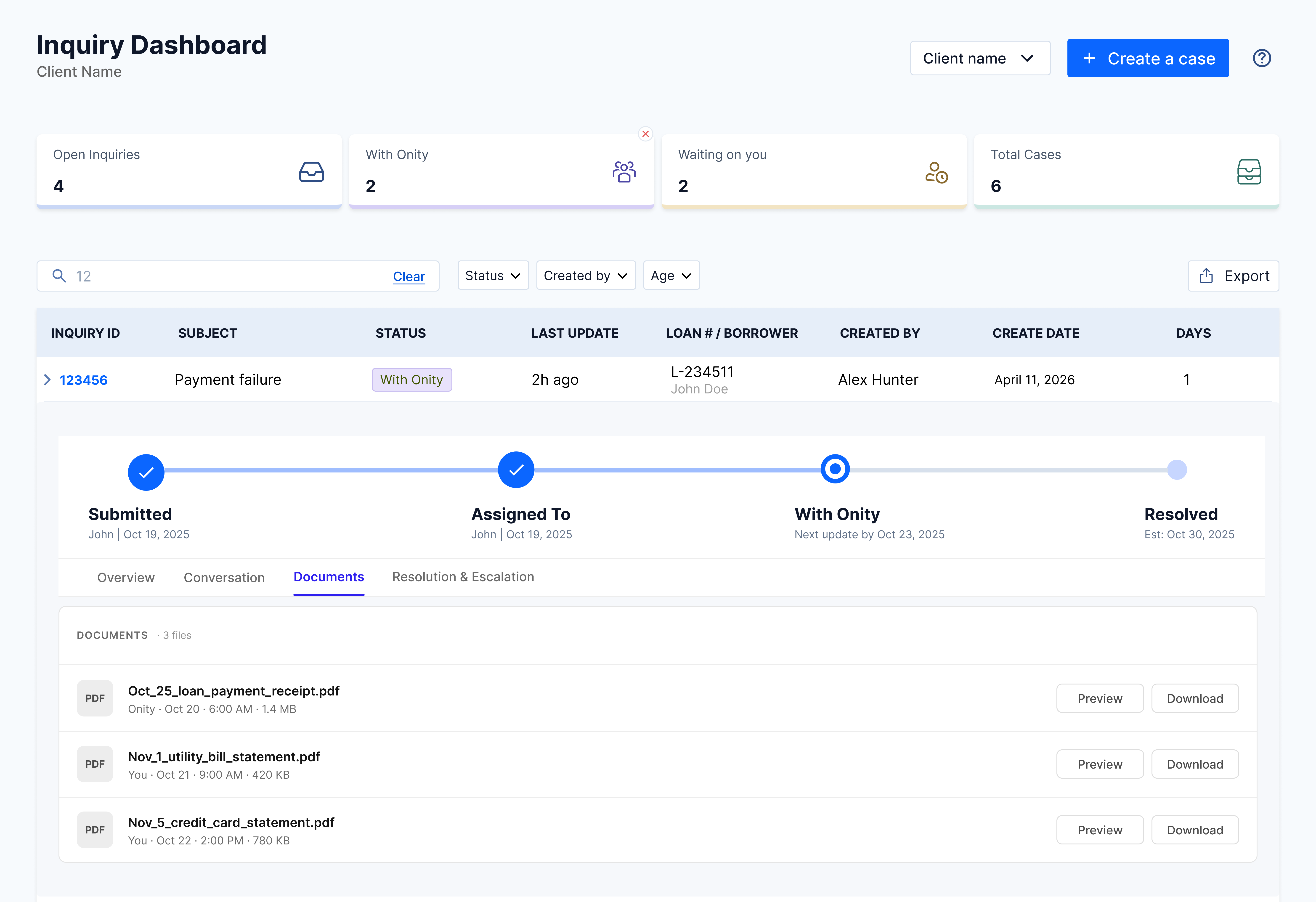Open the help question mark icon
This screenshot has width=1316, height=902.
click(1262, 58)
